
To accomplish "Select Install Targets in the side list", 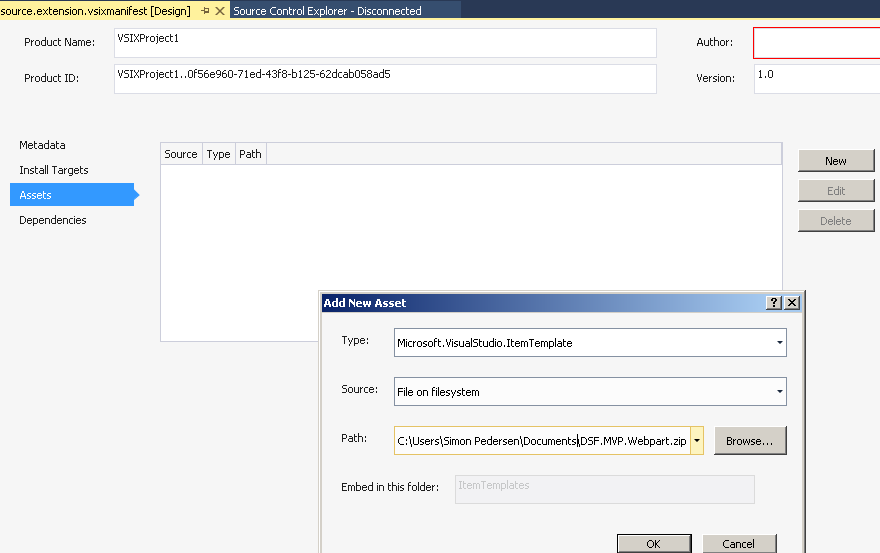I will pyautogui.click(x=54, y=170).
